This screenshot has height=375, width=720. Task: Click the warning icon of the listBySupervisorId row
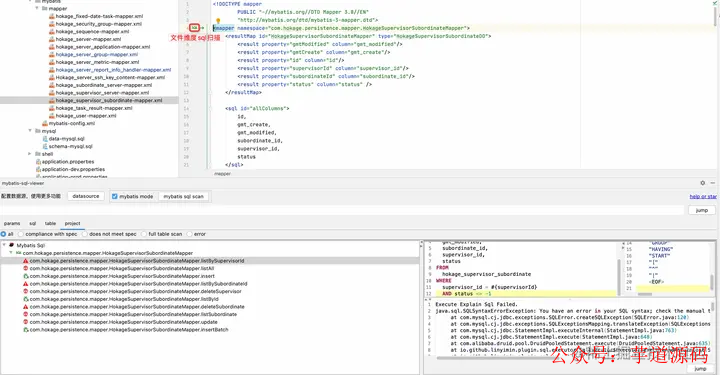26,261
